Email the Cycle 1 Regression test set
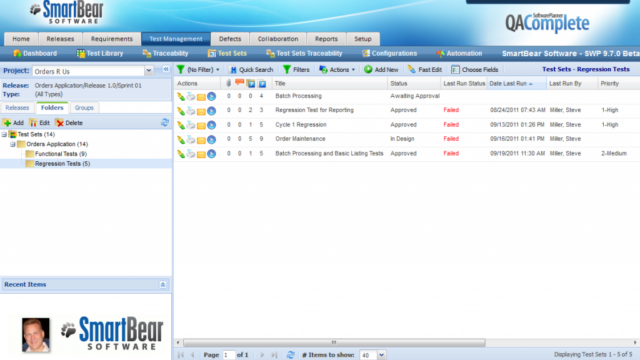 pos(201,125)
